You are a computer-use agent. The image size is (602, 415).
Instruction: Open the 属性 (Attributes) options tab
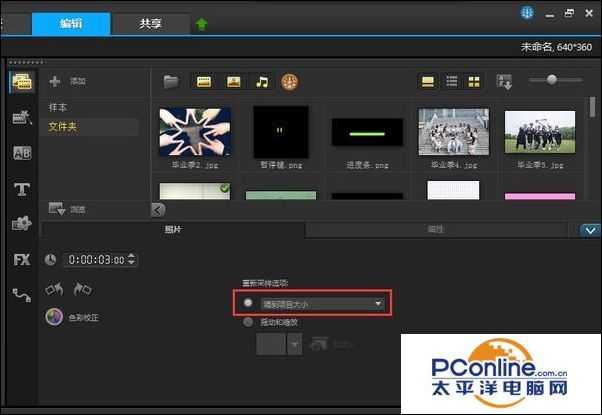pyautogui.click(x=435, y=229)
